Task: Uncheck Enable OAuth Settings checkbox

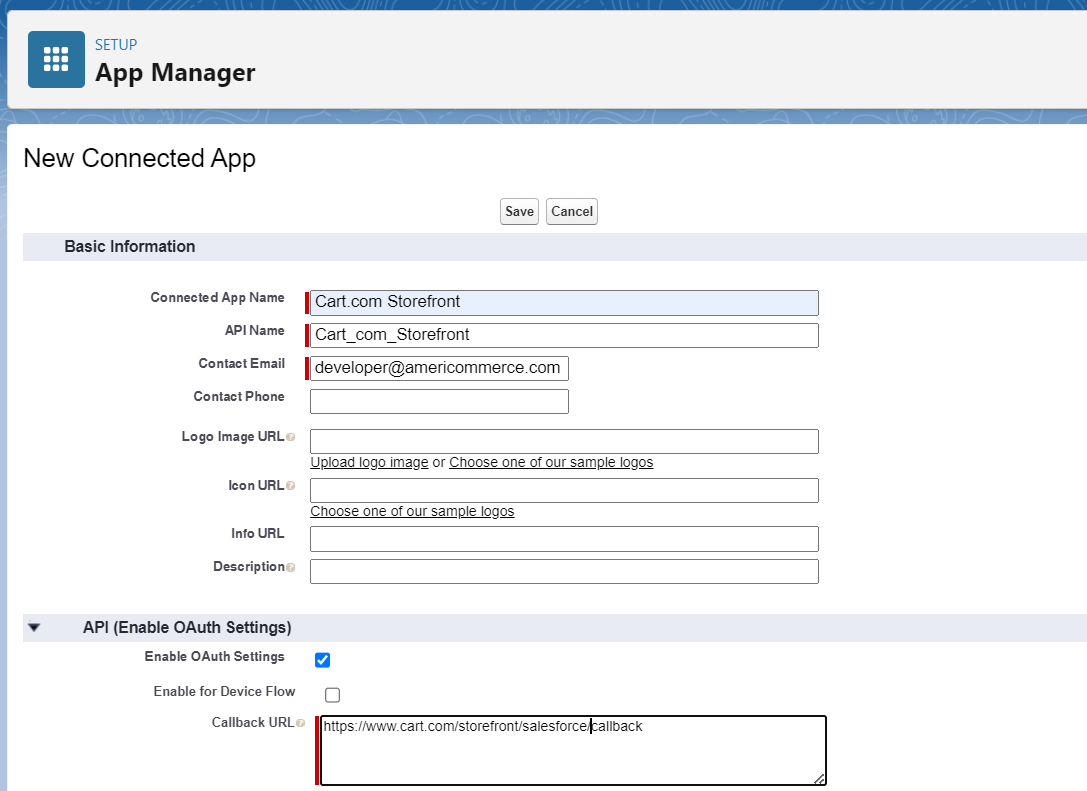Action: 322,660
